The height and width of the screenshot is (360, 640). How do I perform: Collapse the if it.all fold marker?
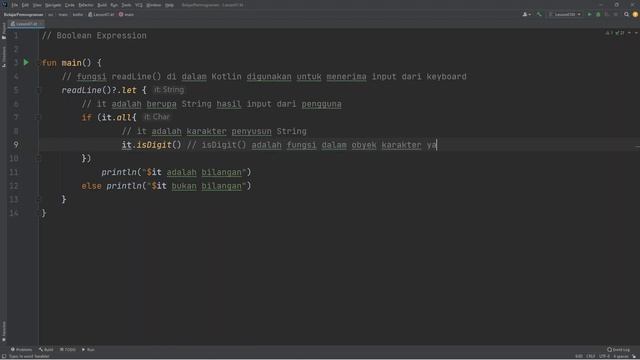39,117
